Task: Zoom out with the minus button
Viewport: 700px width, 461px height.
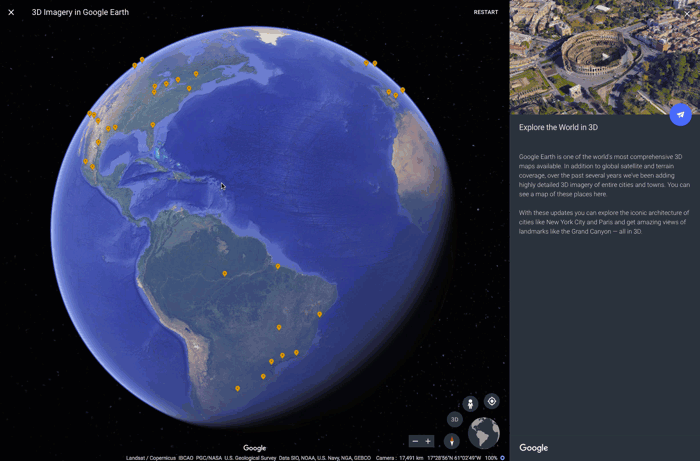Action: [415, 441]
